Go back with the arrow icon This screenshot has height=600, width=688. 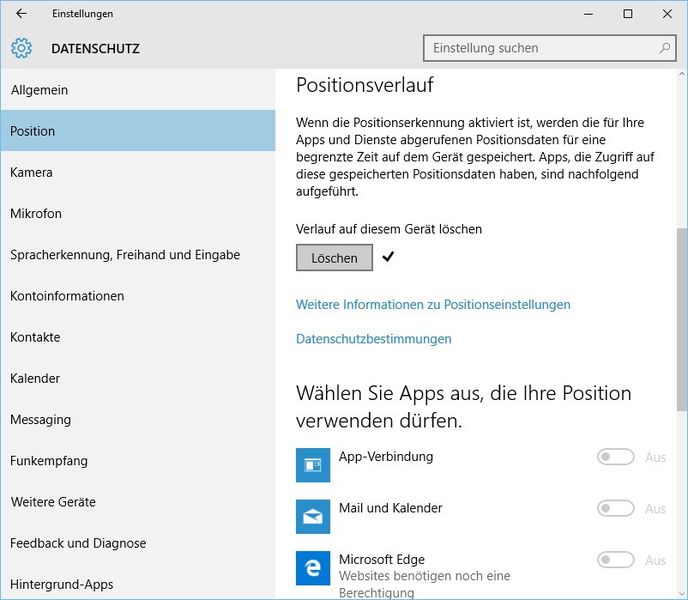21,14
